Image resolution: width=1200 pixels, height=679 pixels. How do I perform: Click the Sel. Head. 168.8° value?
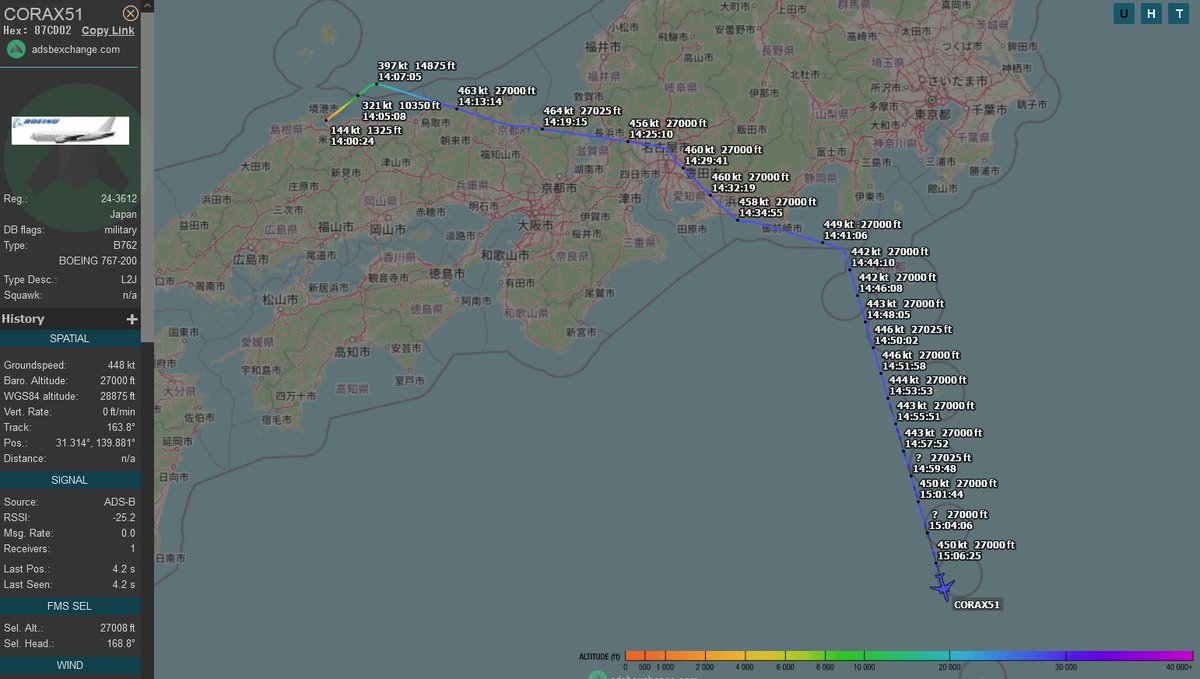point(119,644)
